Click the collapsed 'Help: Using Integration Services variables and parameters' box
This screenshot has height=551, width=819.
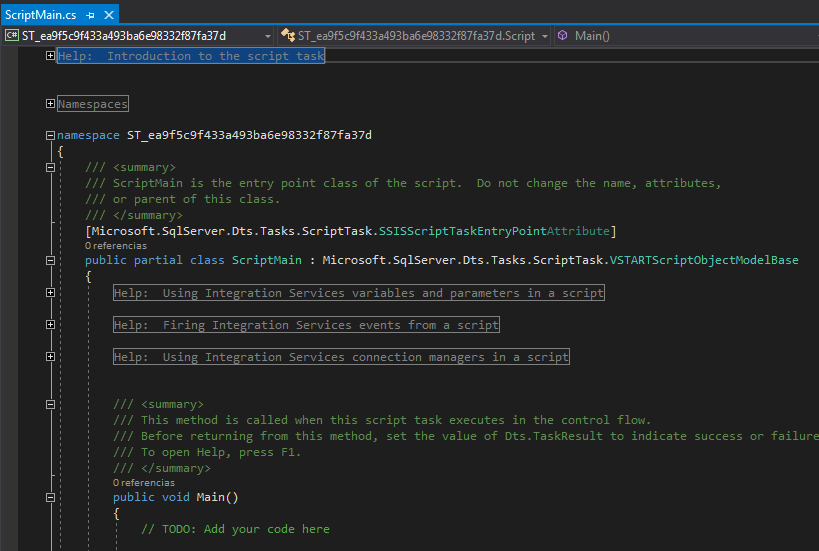[359, 293]
